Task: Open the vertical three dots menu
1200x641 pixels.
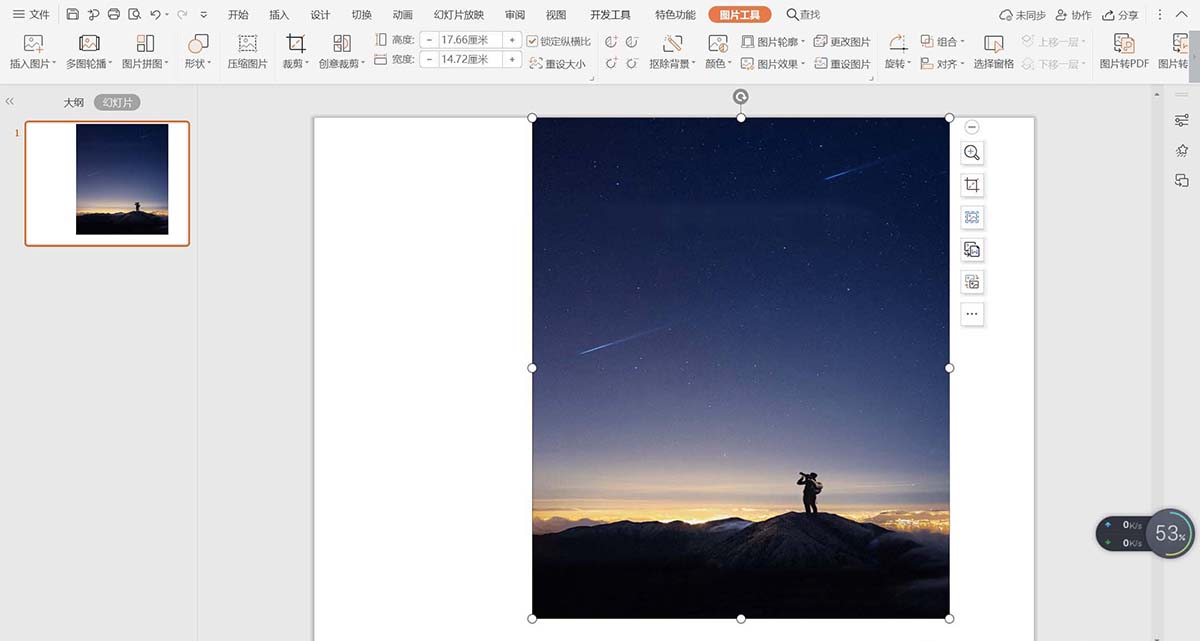Action: (1158, 15)
